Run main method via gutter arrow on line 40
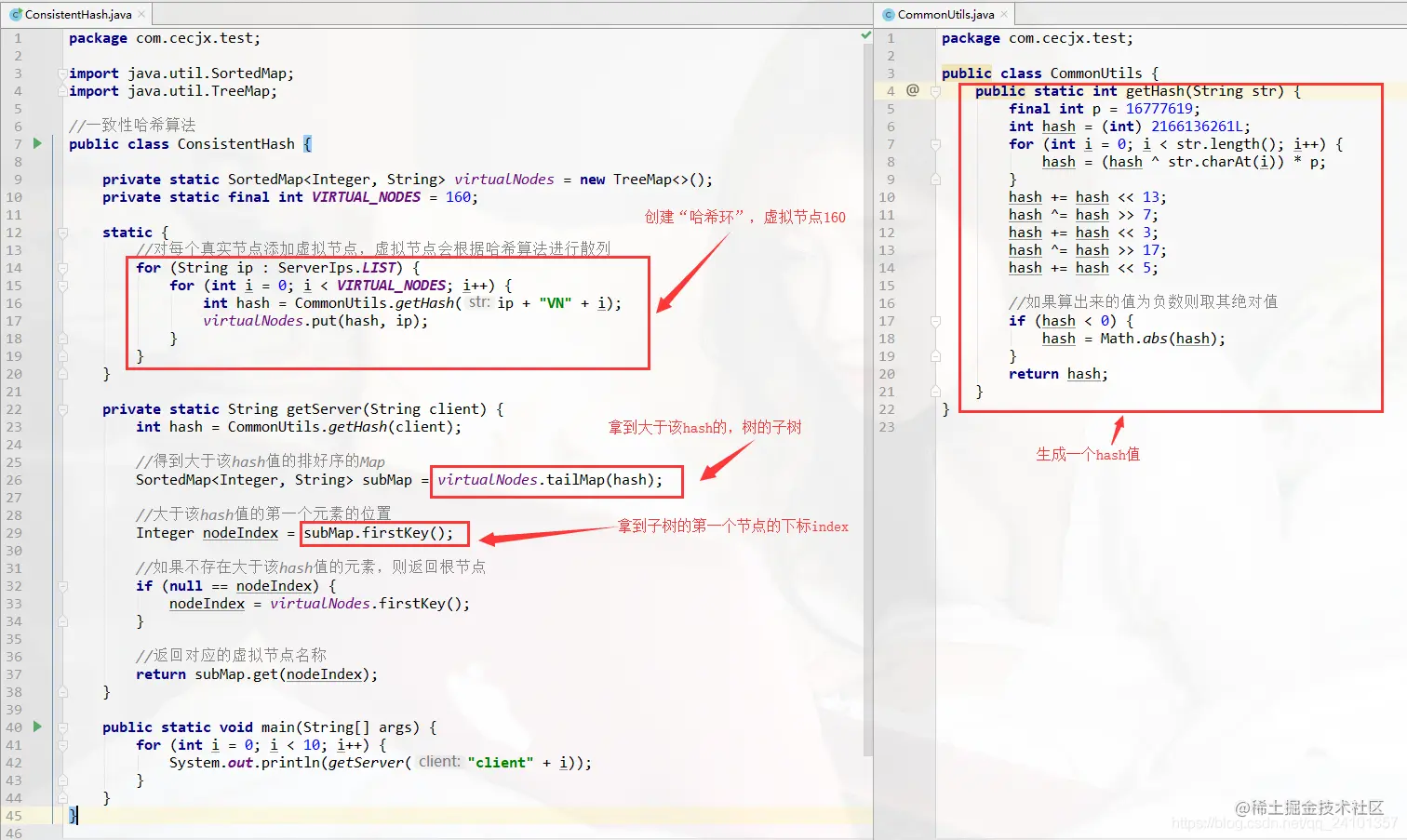The height and width of the screenshot is (840, 1407). tap(37, 727)
